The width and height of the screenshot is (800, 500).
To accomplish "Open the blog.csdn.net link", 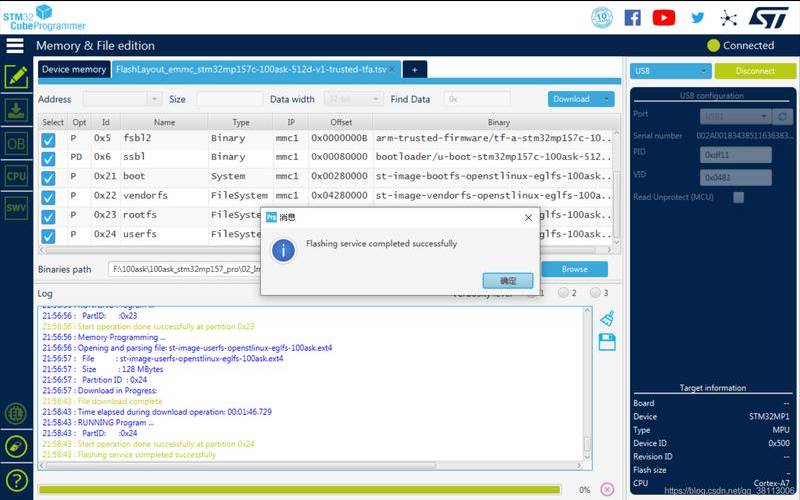I will [x=729, y=490].
